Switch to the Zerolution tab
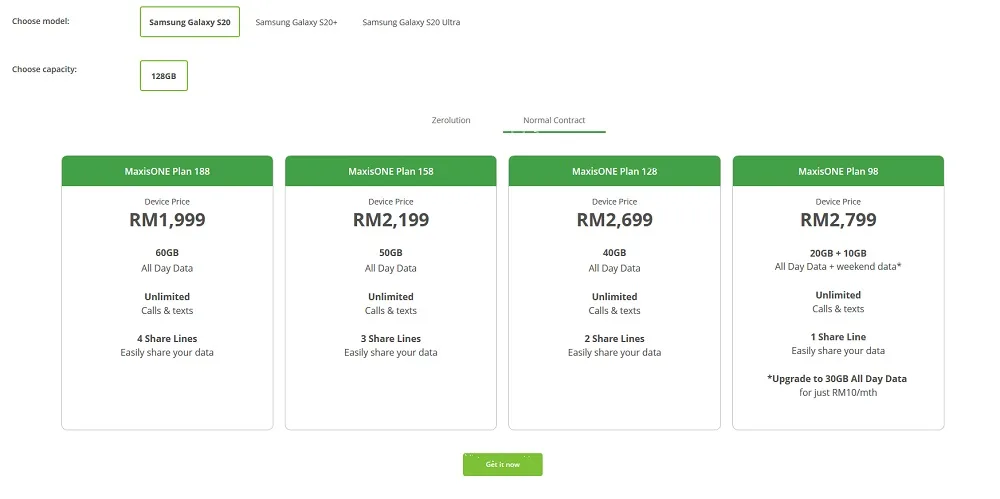The height and width of the screenshot is (499, 1000). 451,120
